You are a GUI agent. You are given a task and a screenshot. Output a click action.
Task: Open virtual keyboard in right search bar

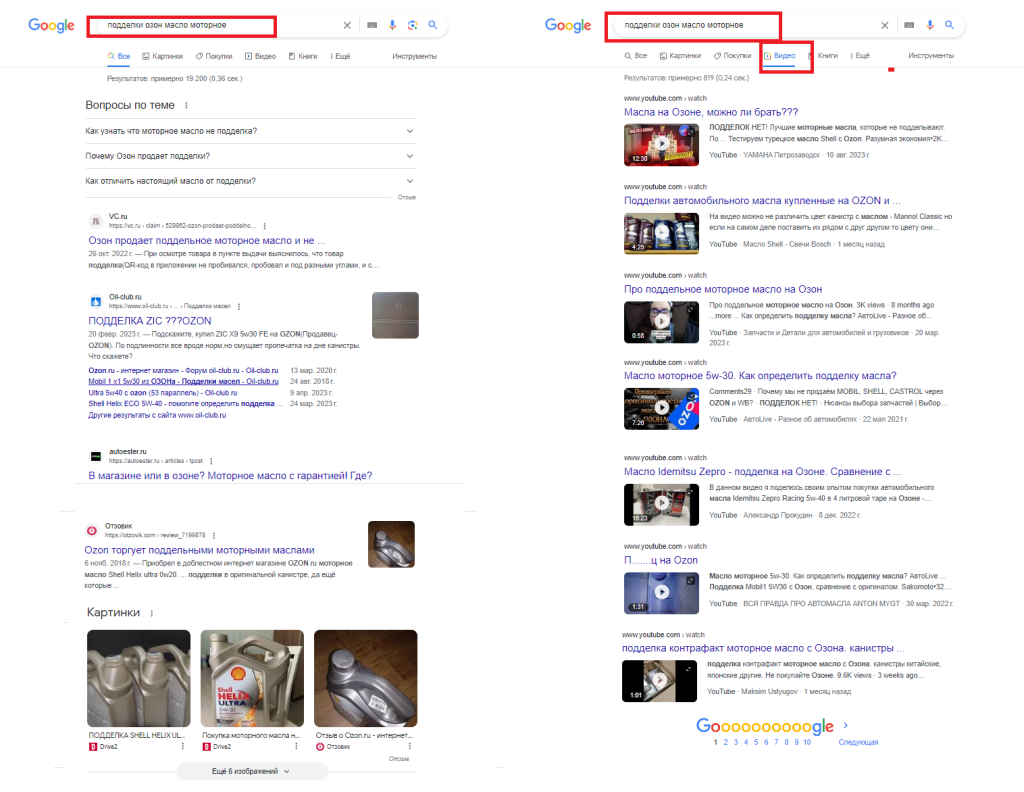pos(909,25)
